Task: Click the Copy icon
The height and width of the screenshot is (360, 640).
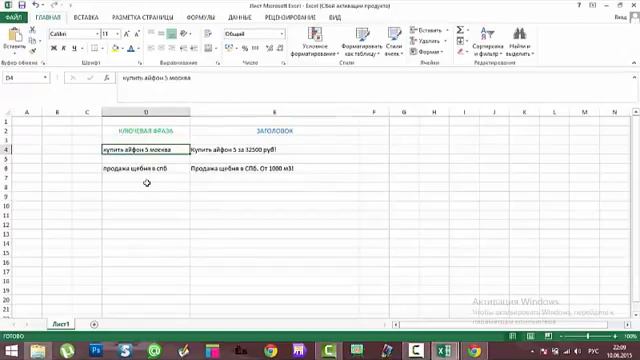Action: pos(32,40)
